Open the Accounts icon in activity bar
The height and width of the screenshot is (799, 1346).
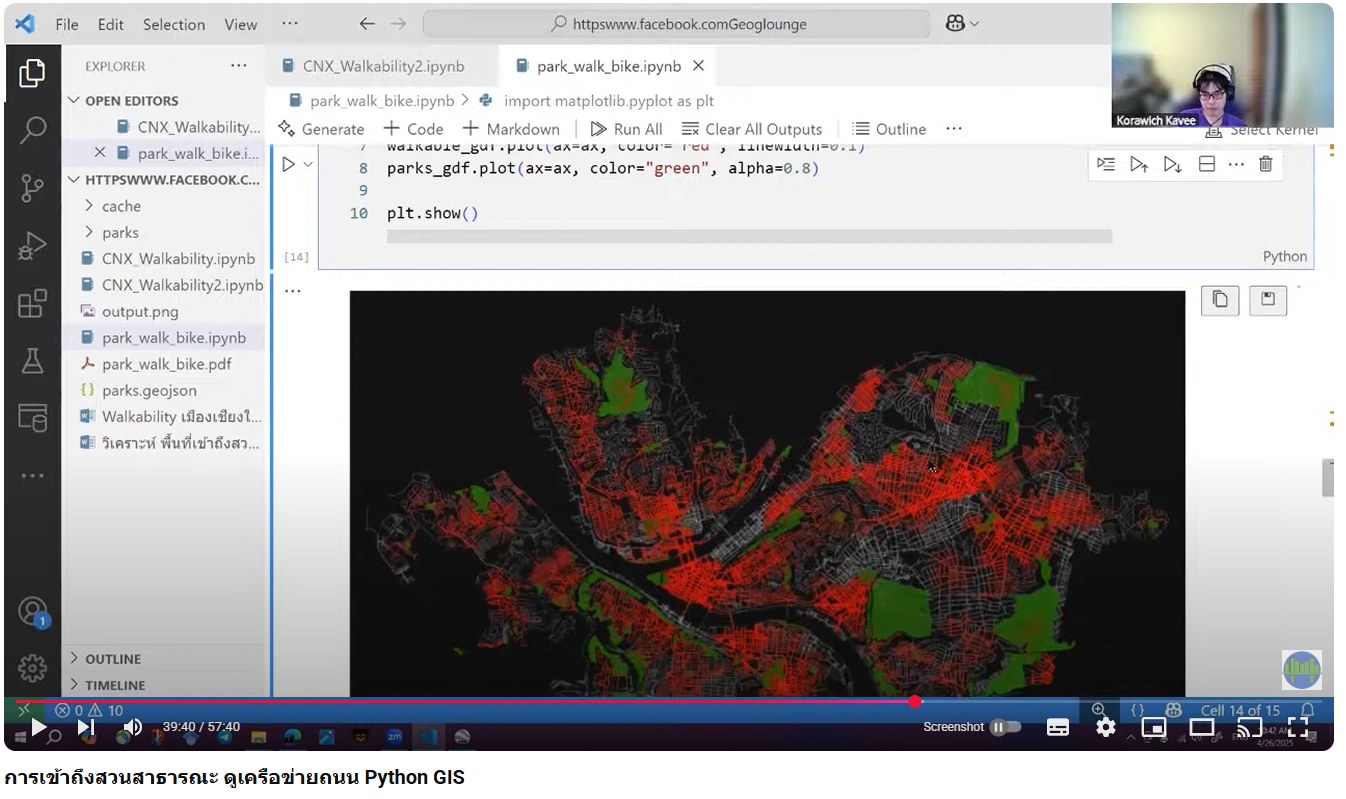point(33,611)
